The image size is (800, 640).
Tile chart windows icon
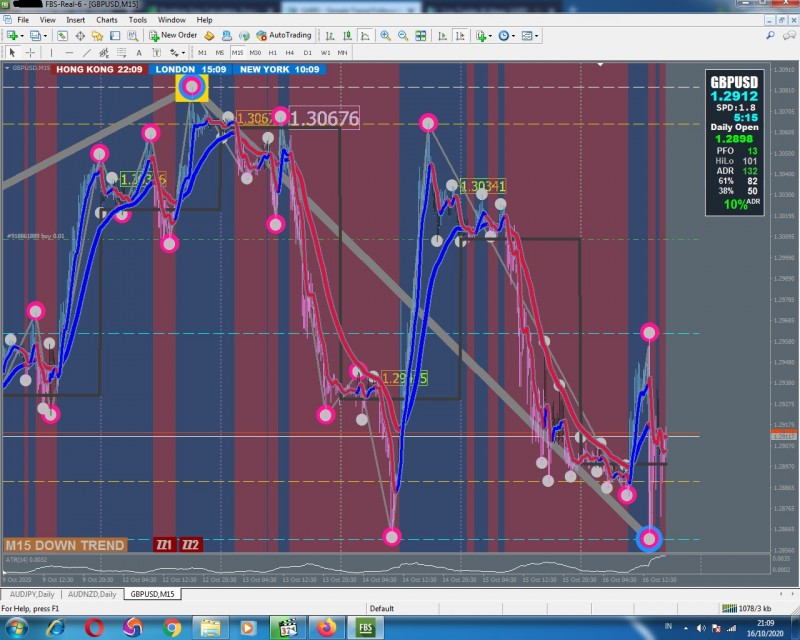pyautogui.click(x=423, y=35)
